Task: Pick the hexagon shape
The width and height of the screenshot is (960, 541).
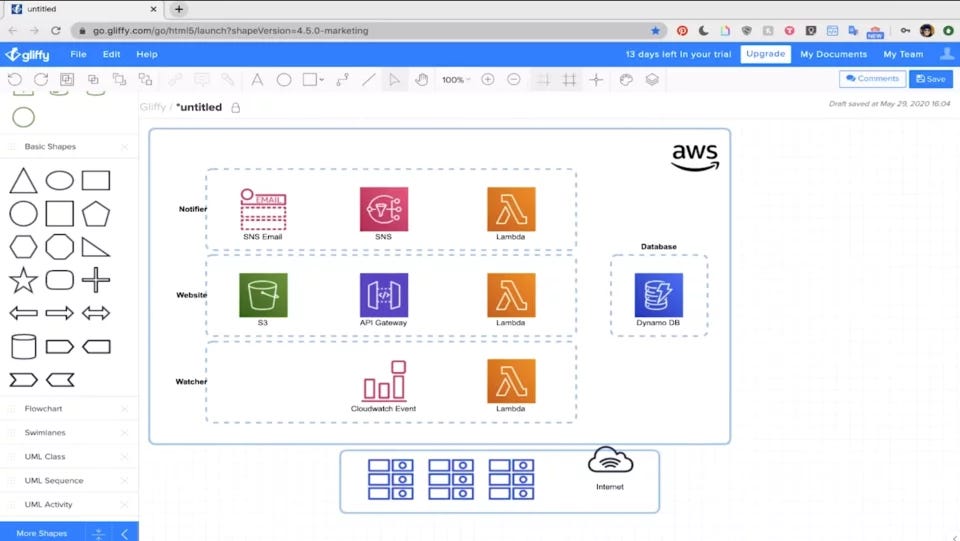Action: tap(23, 247)
